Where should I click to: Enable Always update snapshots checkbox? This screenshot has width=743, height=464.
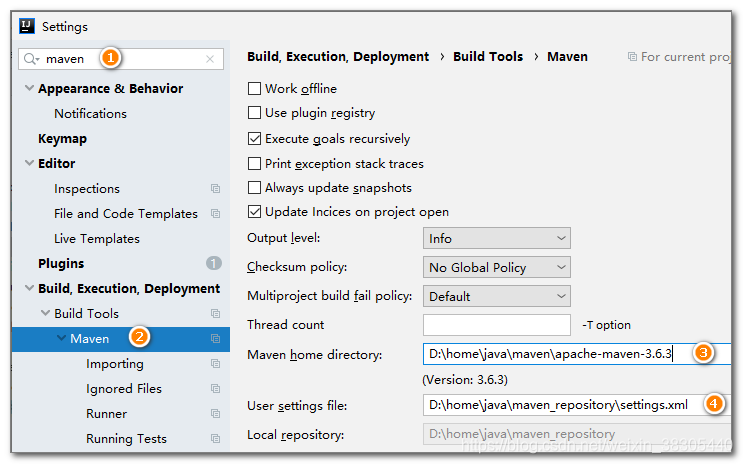[254, 188]
